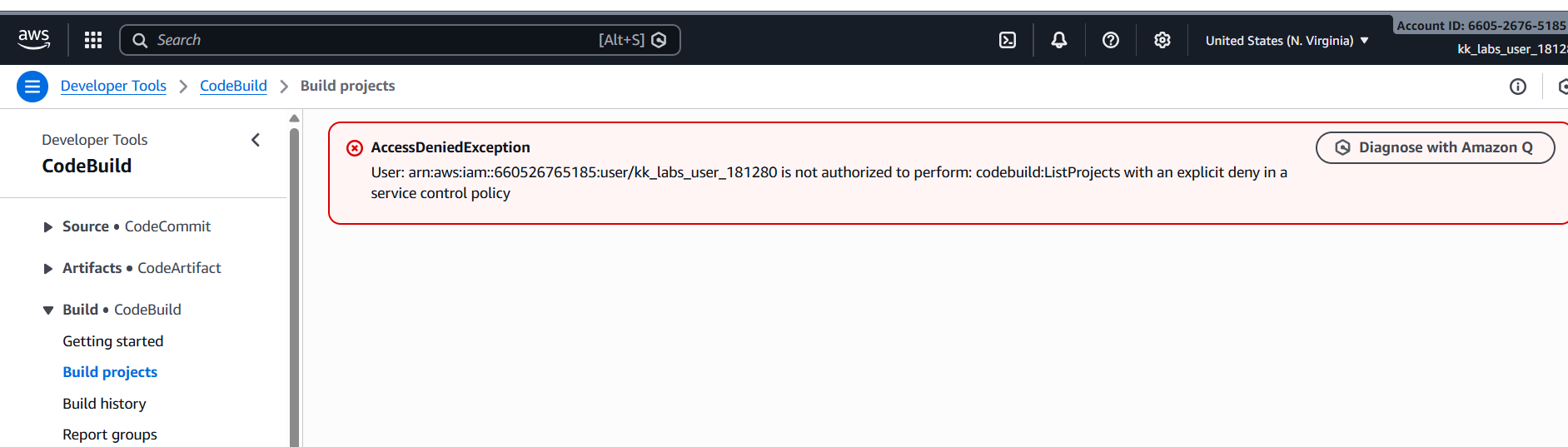
Task: Open the AWS services grid menu
Action: point(93,40)
